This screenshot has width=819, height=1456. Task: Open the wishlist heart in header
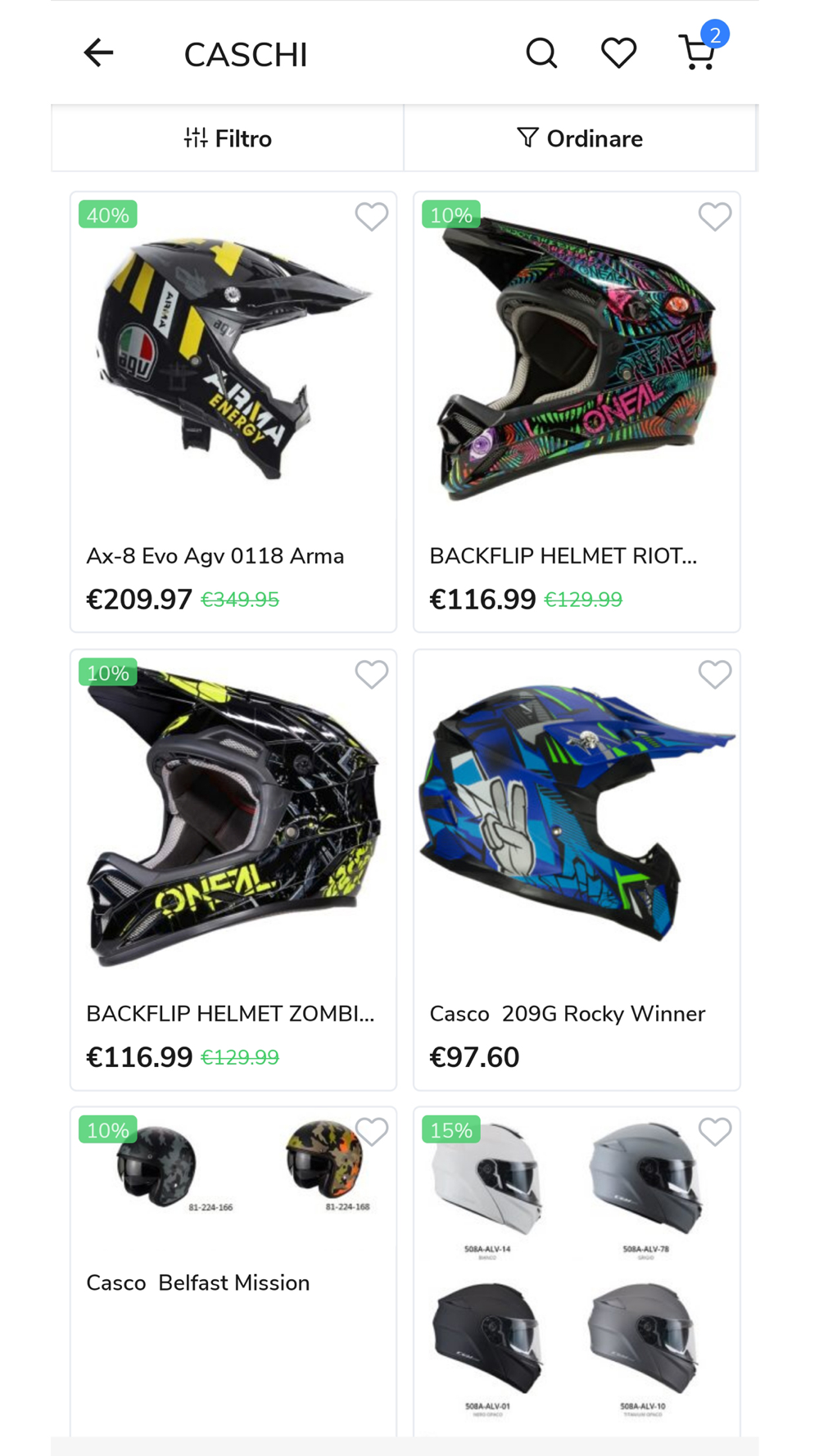point(618,53)
